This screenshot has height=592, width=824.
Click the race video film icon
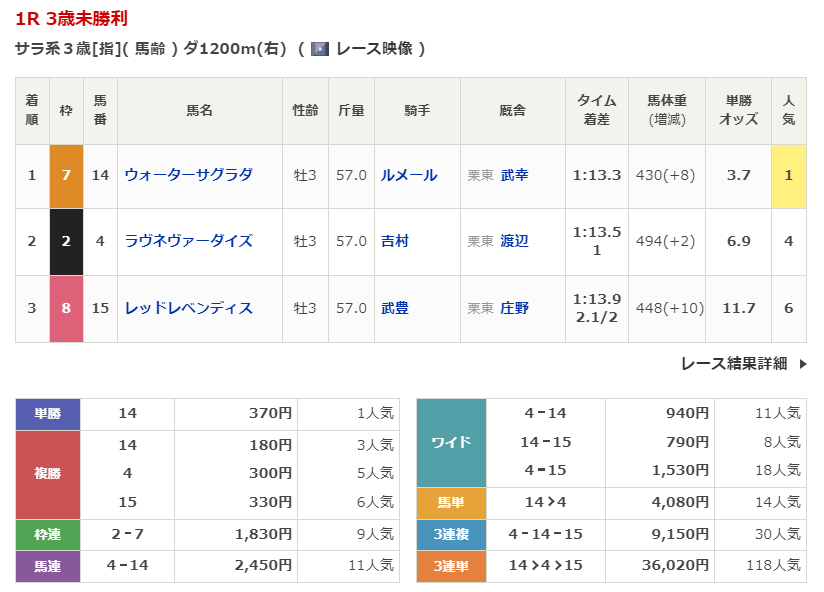coord(320,48)
